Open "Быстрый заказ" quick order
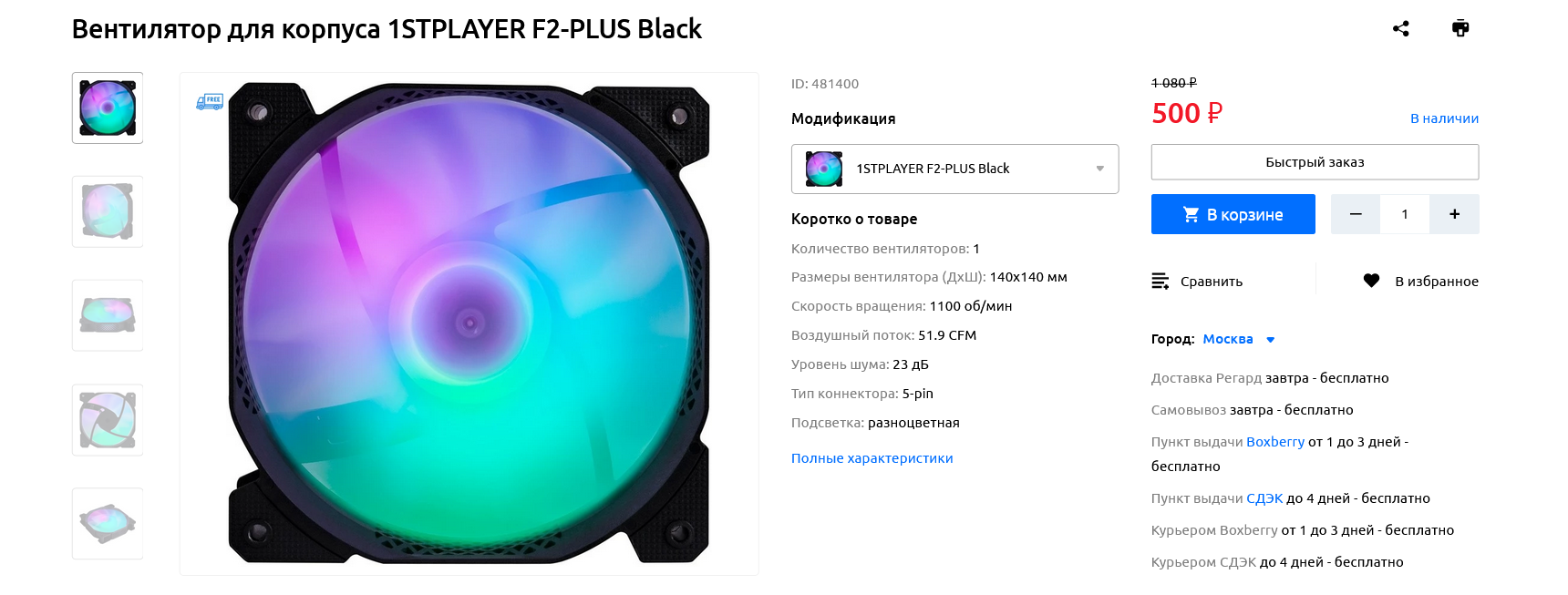The height and width of the screenshot is (595, 1568). (x=1315, y=162)
